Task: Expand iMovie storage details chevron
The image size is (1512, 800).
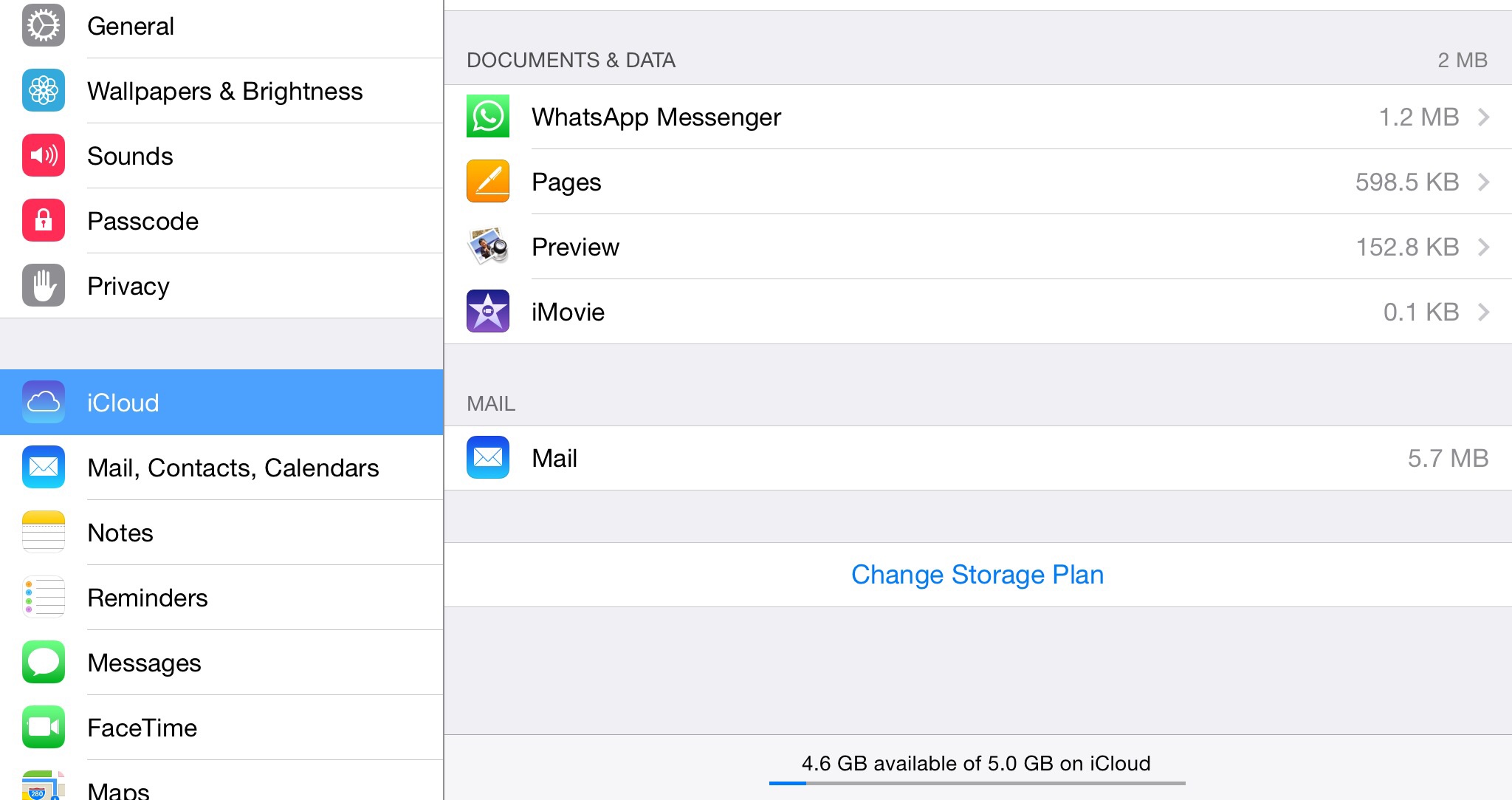Action: coord(1484,312)
